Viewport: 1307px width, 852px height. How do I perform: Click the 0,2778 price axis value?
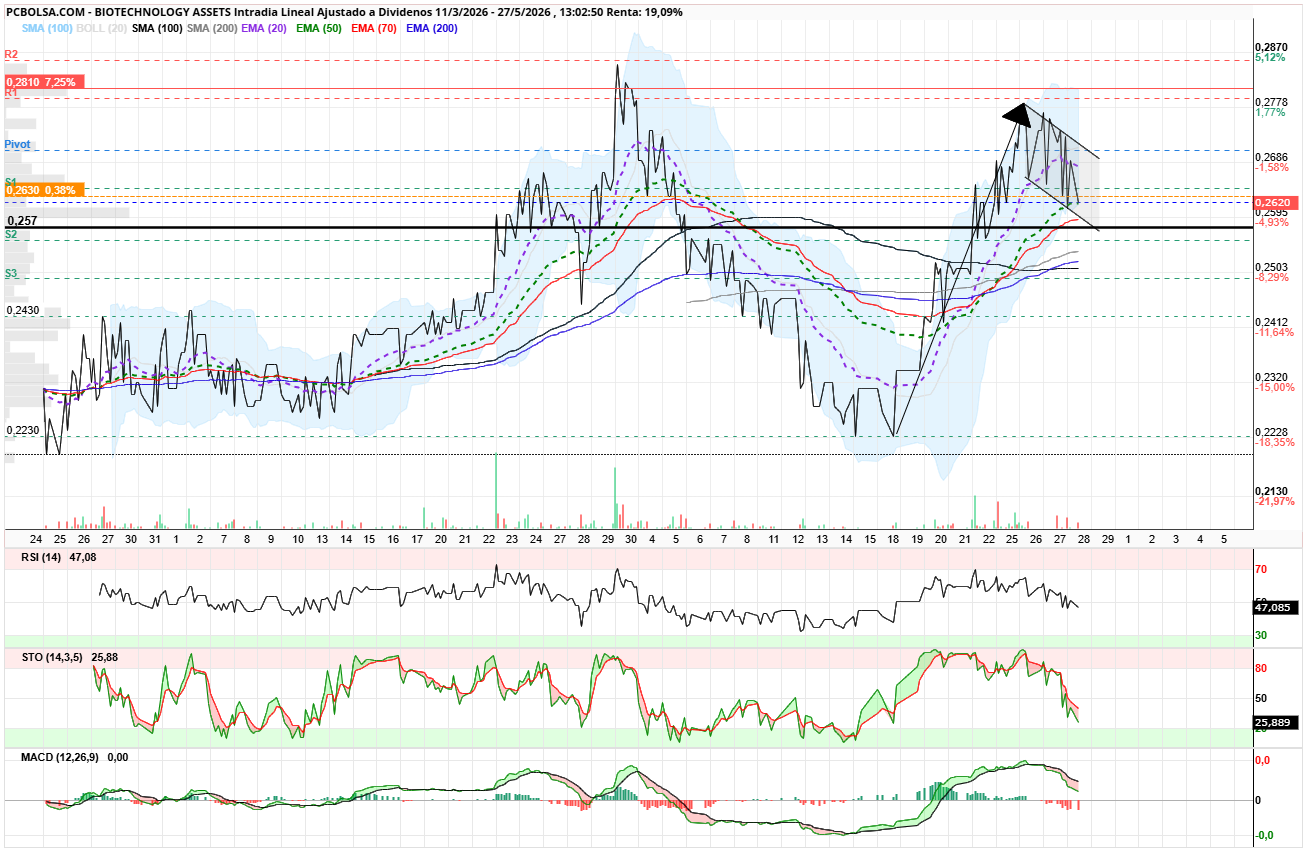pyautogui.click(x=1271, y=102)
